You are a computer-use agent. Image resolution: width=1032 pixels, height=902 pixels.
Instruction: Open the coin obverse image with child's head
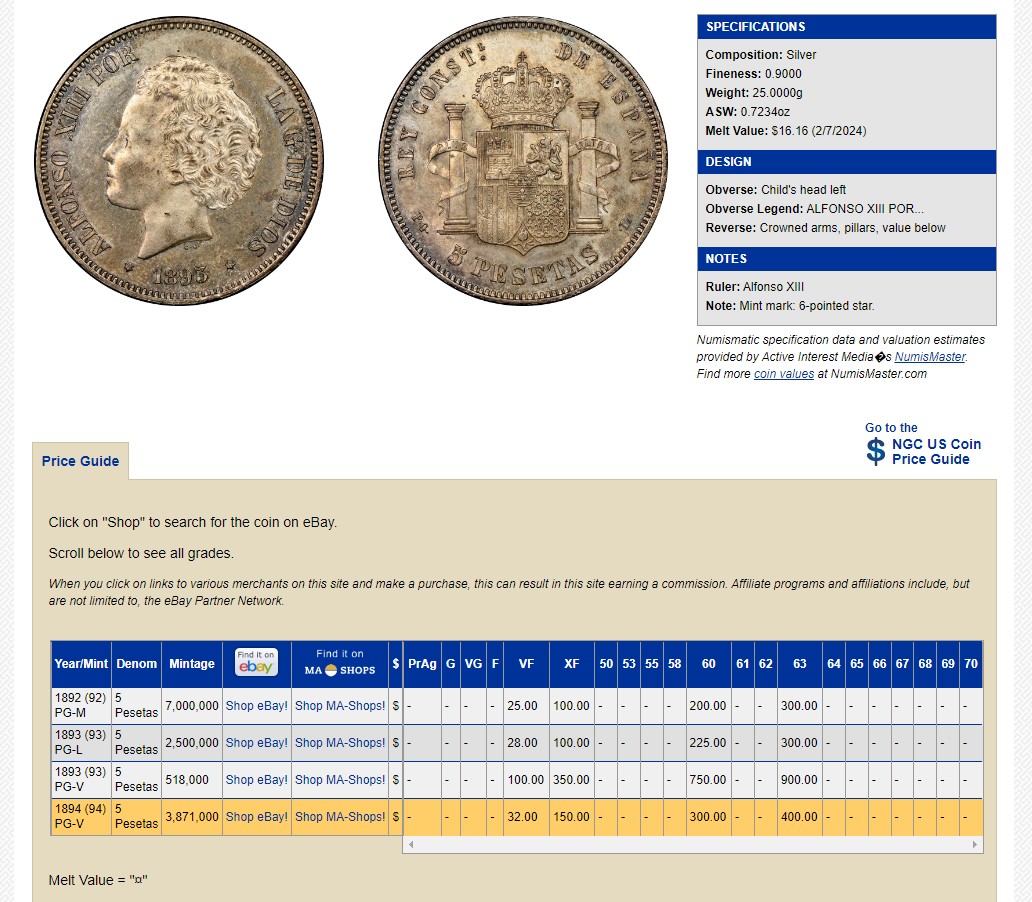[x=181, y=159]
